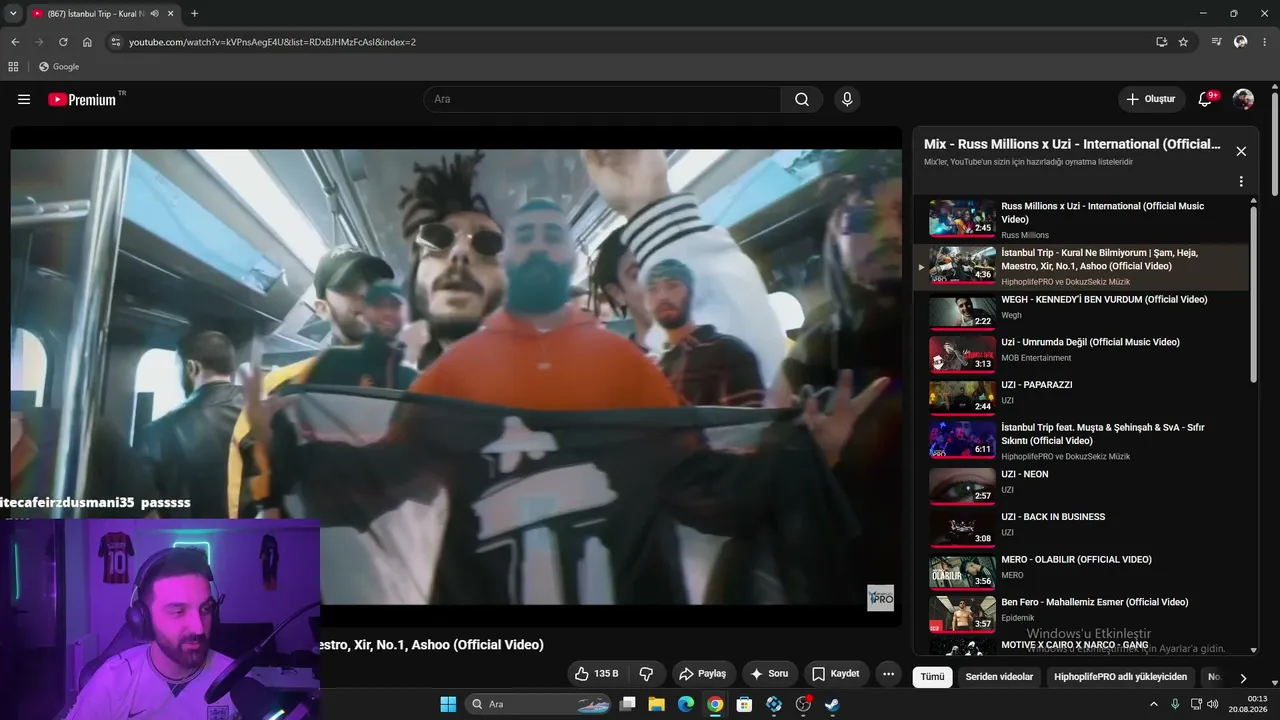1280x720 pixels.
Task: Play UZI - PAPARAZZI from playlist
Action: click(1084, 396)
